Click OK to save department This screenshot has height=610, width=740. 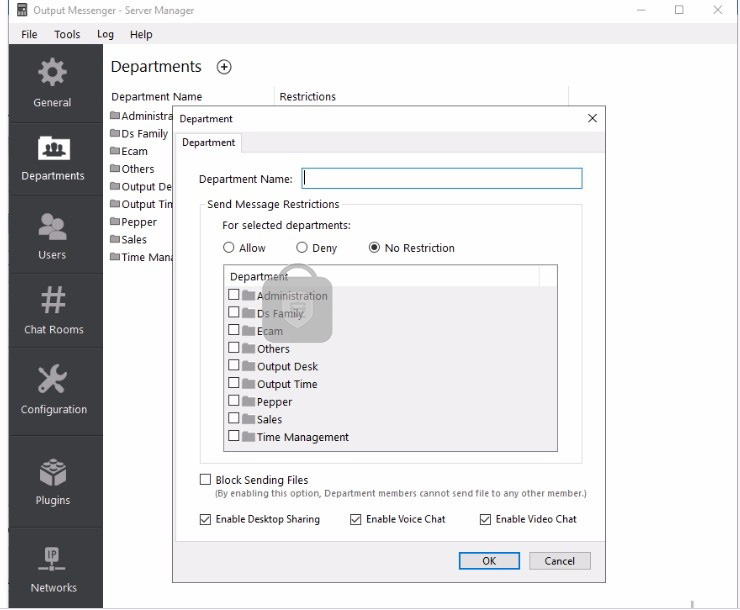(489, 561)
